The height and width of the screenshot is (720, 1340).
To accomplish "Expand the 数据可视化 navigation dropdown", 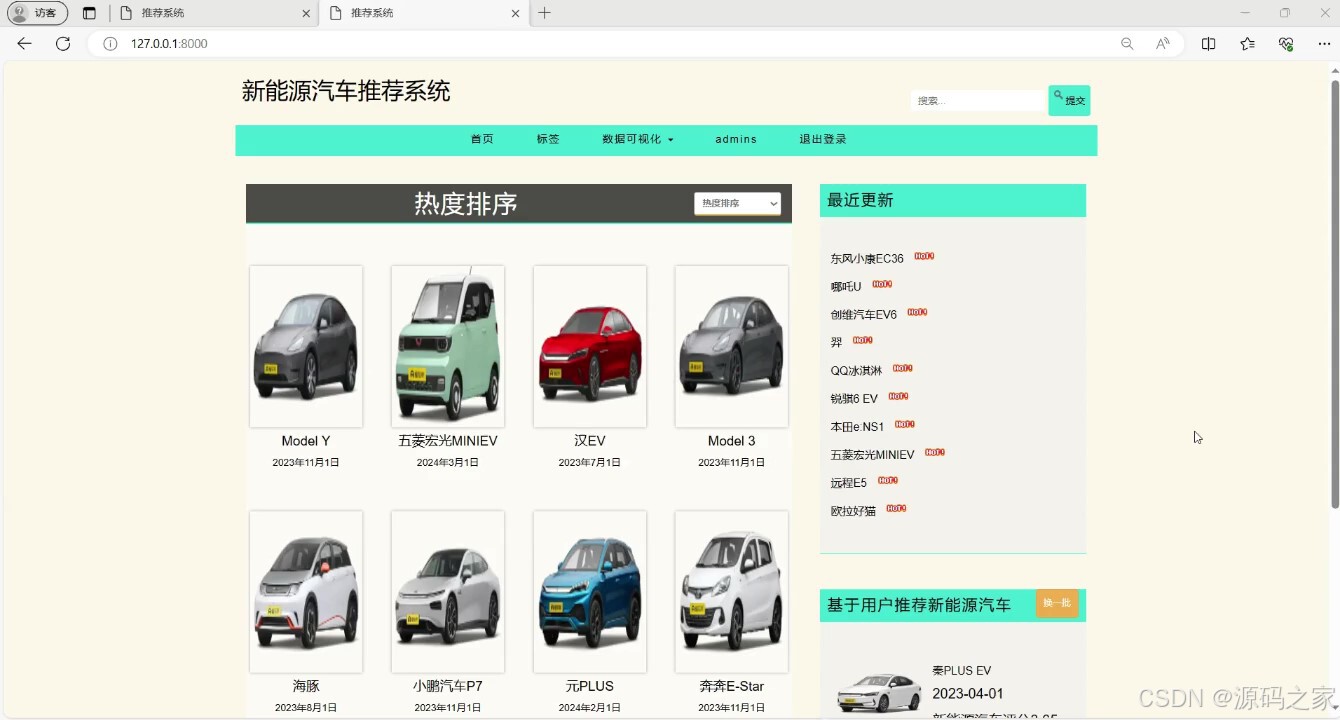I will pyautogui.click(x=638, y=139).
